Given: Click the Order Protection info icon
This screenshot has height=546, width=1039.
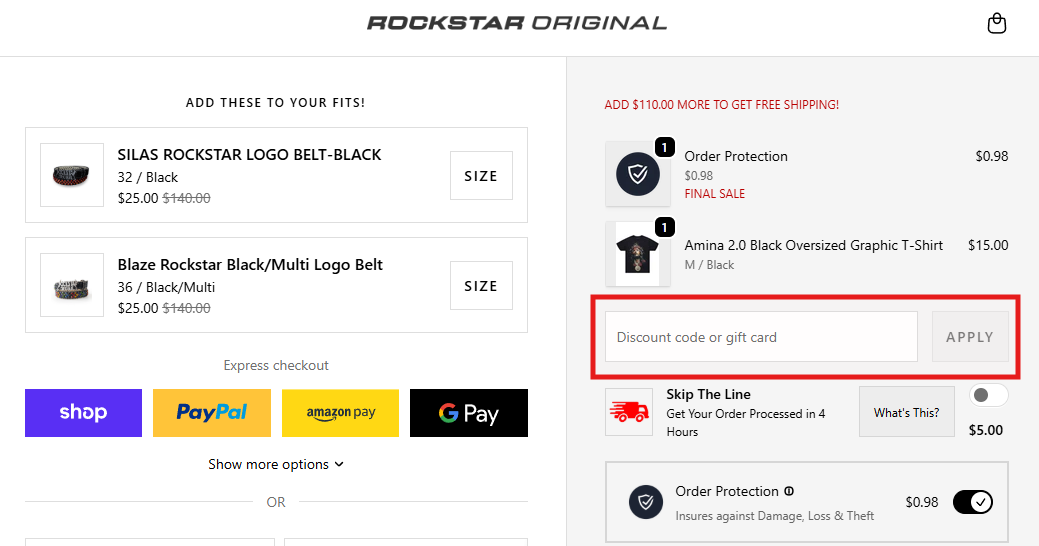Looking at the screenshot, I should click(x=789, y=491).
